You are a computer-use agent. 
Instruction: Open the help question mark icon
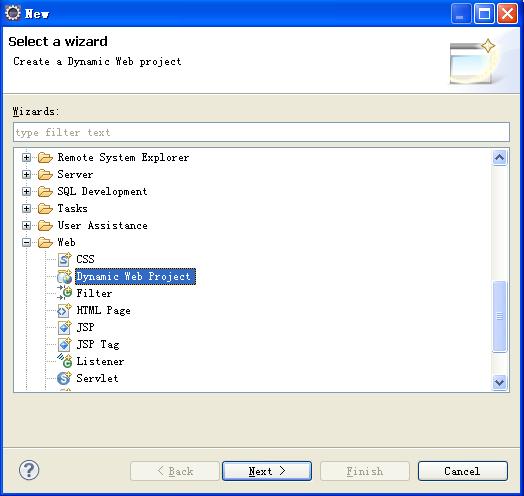coord(29,470)
